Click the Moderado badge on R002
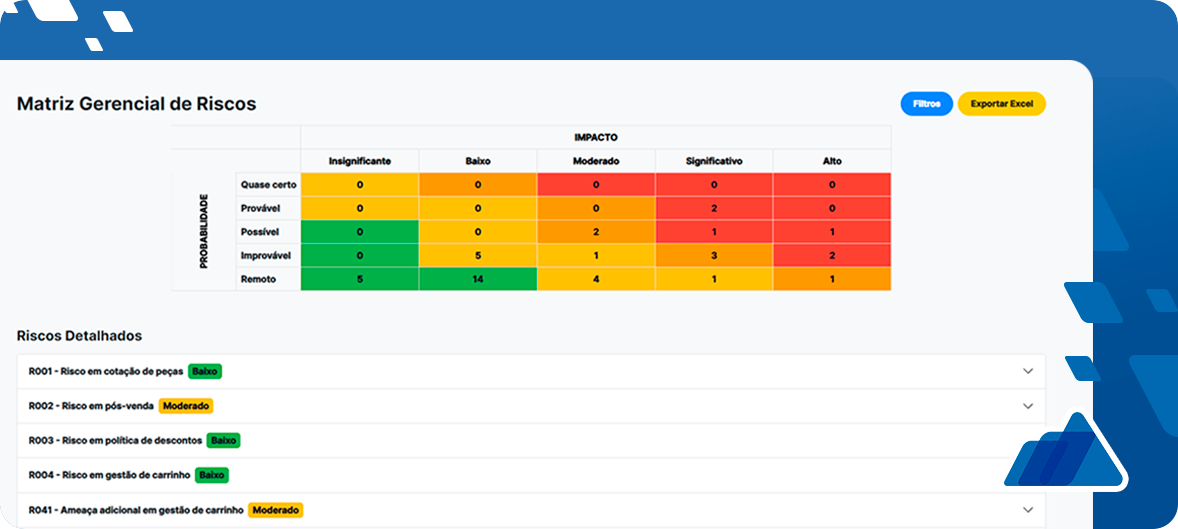 pos(186,406)
